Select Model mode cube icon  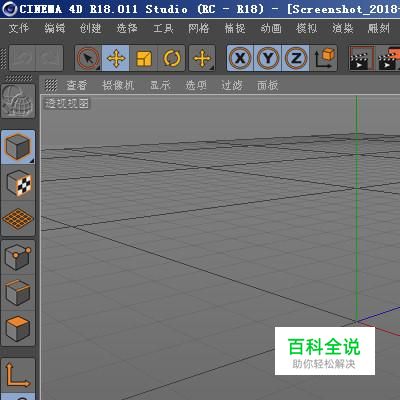18,147
